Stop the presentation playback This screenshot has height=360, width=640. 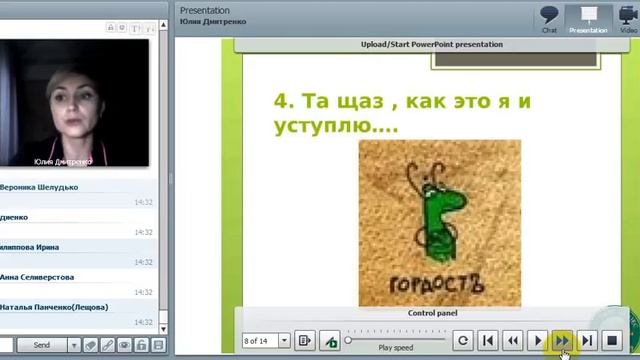pos(612,340)
